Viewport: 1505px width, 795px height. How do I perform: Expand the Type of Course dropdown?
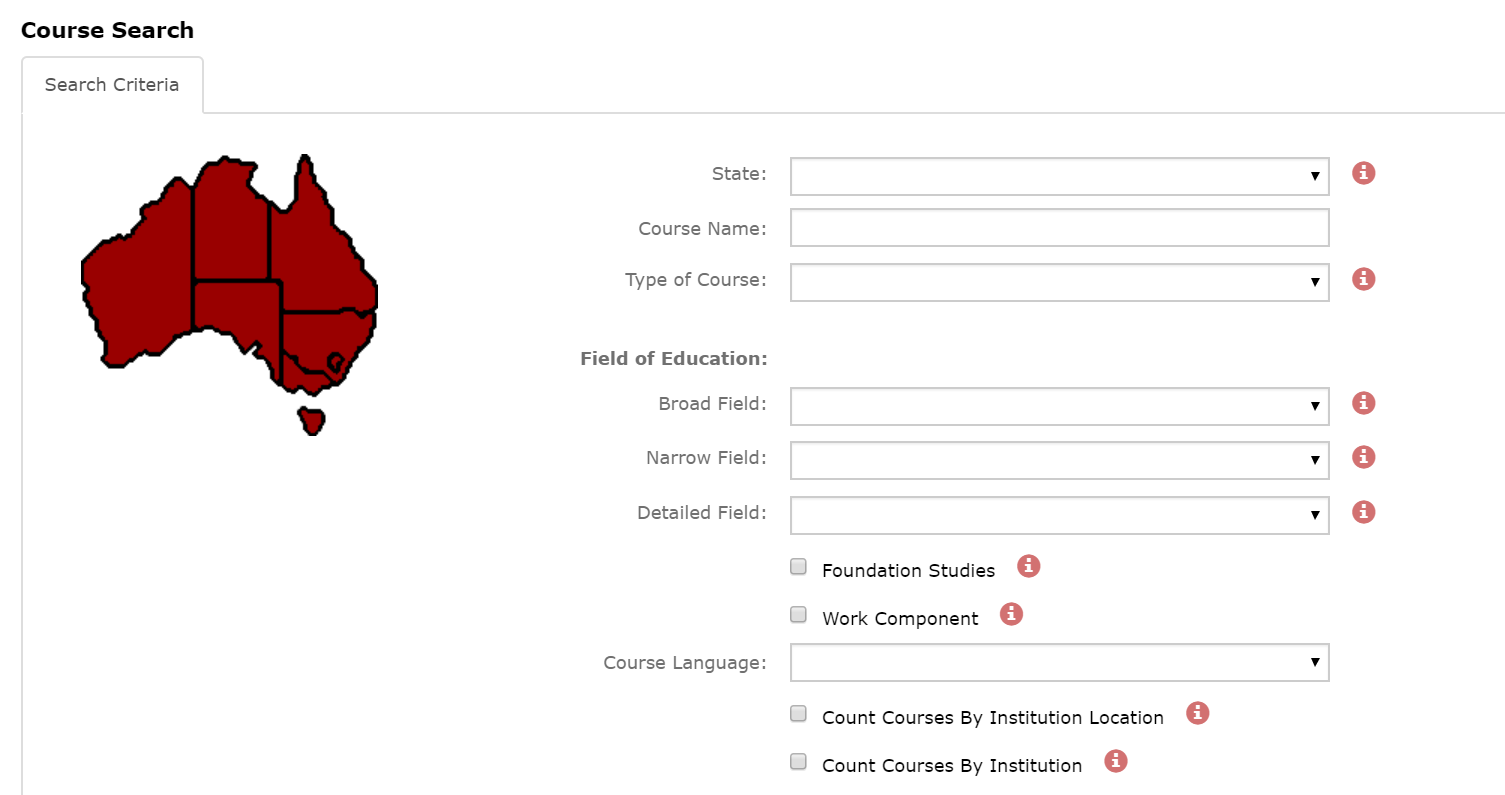pos(1059,282)
